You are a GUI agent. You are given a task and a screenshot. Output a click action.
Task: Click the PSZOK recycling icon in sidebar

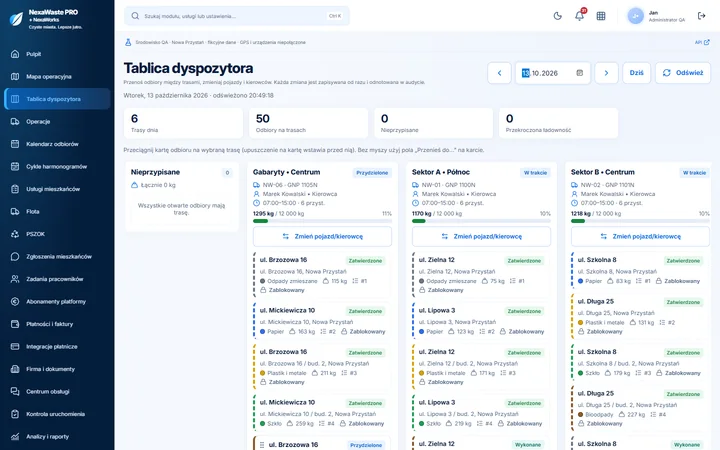click(x=15, y=234)
